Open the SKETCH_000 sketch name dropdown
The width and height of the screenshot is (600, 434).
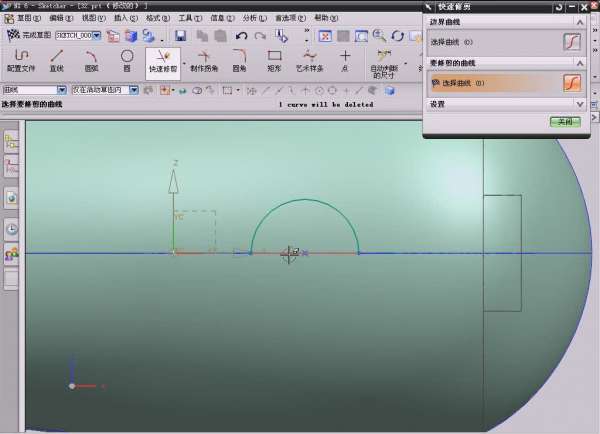[x=96, y=35]
